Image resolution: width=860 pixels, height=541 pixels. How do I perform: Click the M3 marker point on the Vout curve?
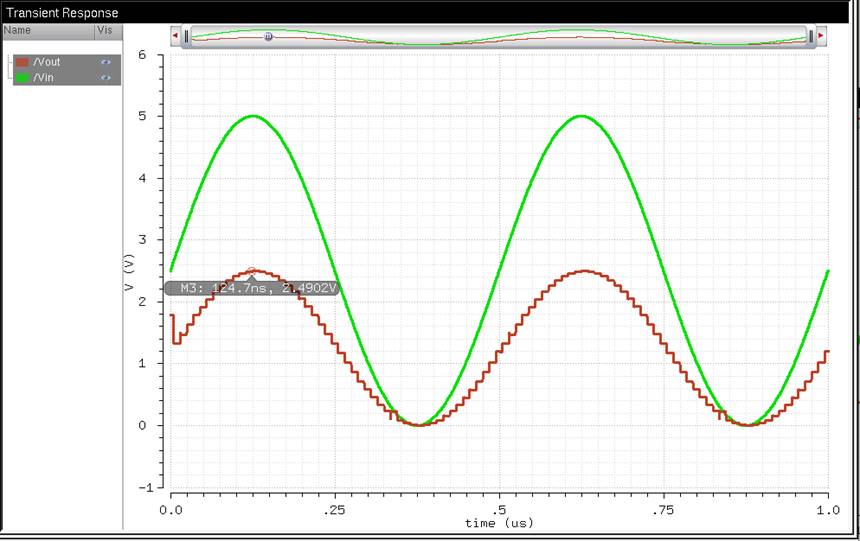[x=252, y=270]
